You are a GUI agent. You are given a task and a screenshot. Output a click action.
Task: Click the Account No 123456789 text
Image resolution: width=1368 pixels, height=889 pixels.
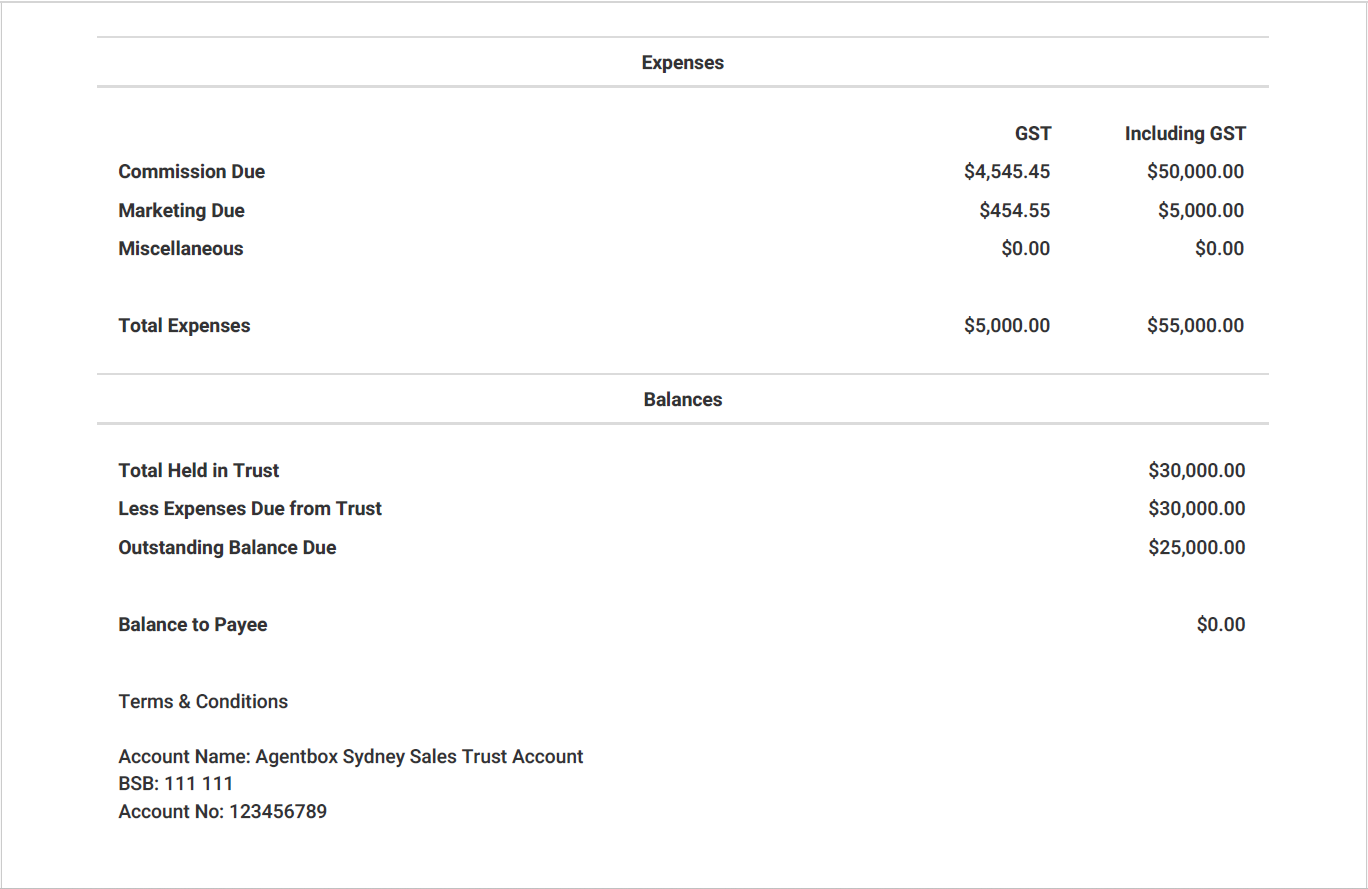(223, 812)
